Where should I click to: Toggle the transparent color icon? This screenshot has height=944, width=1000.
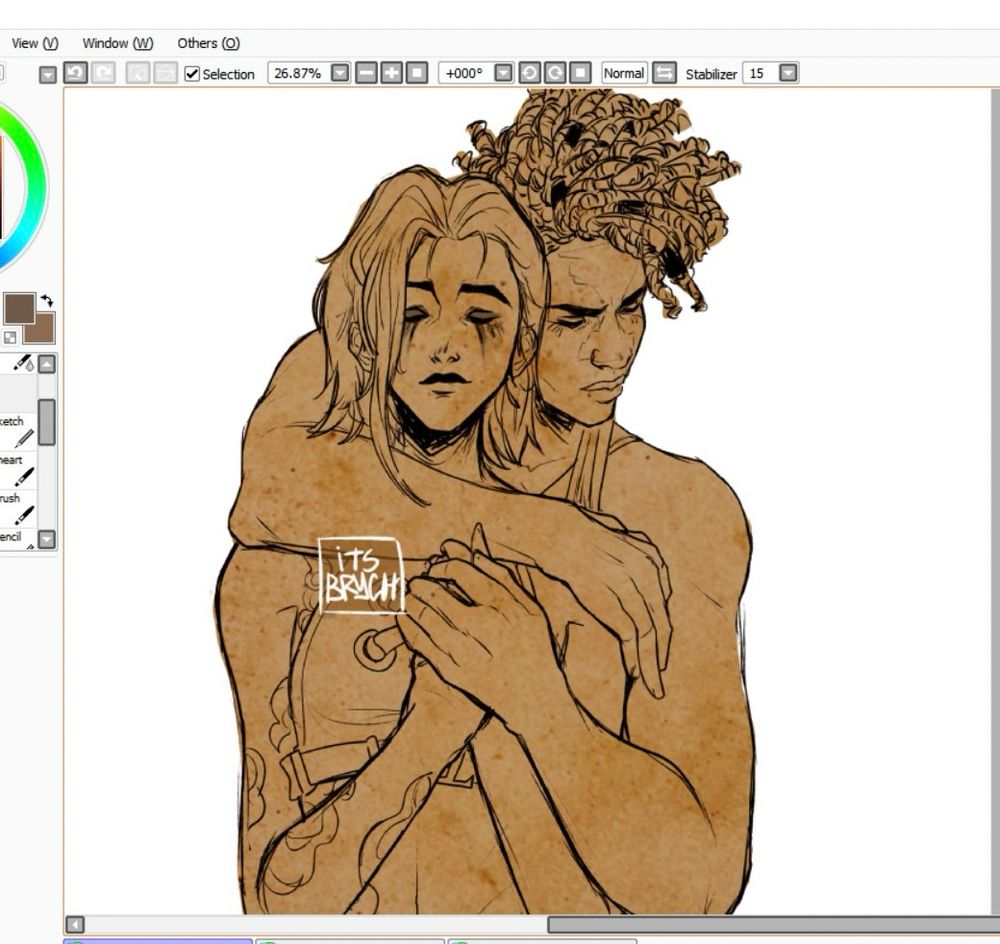[10, 337]
